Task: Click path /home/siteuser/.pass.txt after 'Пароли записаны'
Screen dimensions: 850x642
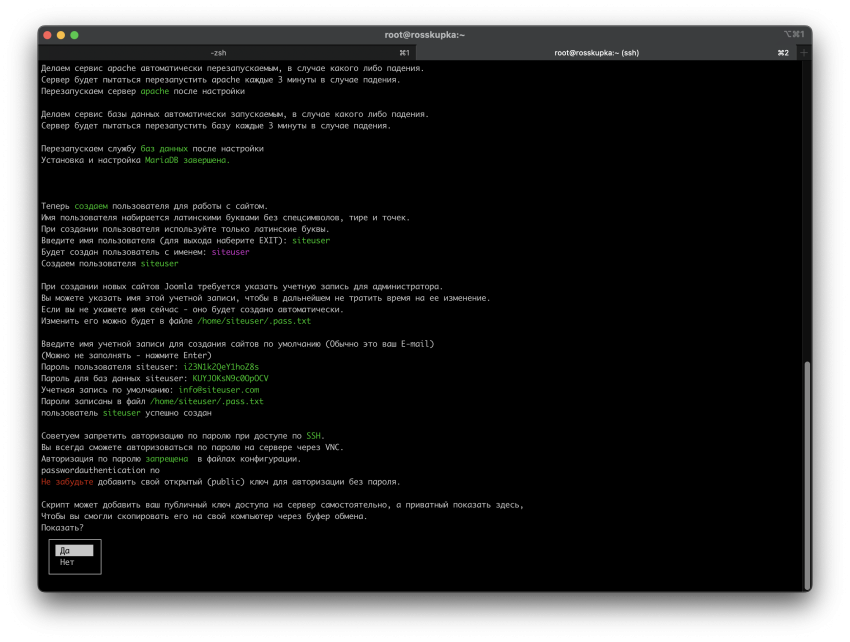Action: click(207, 401)
